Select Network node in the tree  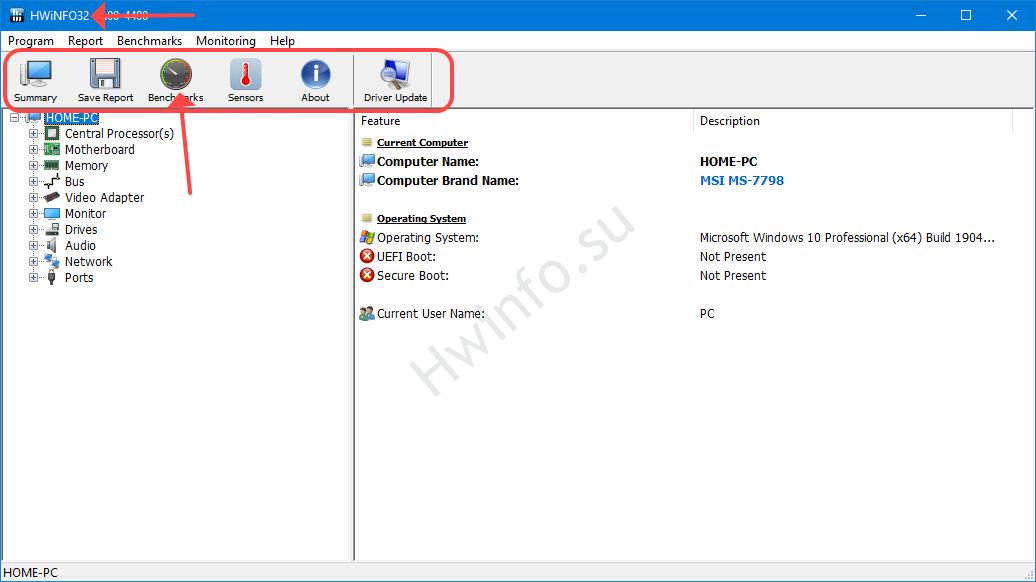click(x=88, y=262)
